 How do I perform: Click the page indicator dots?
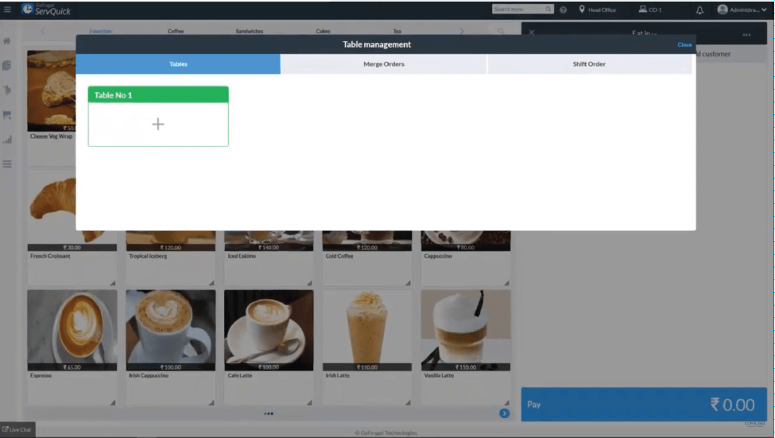(x=268, y=413)
